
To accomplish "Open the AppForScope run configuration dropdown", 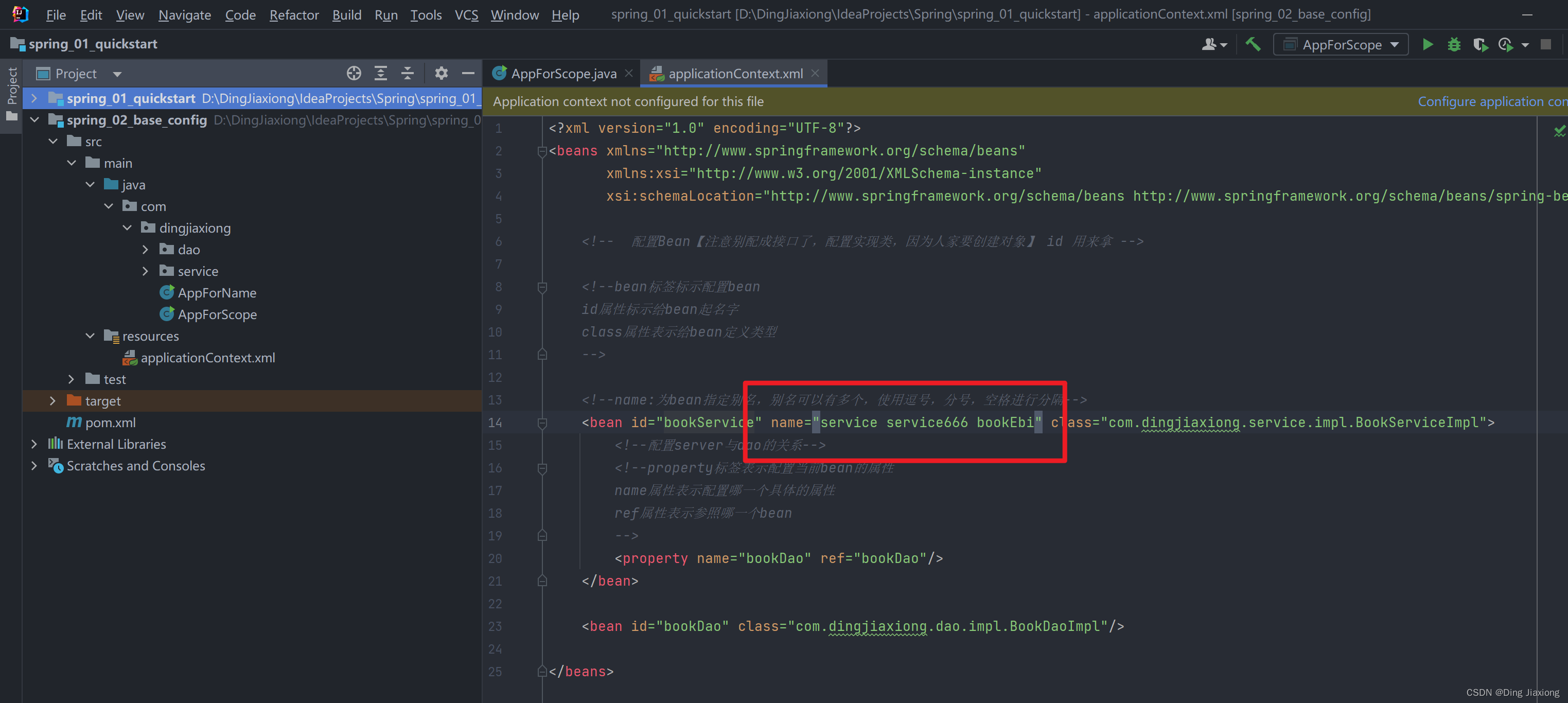I will click(x=1395, y=44).
